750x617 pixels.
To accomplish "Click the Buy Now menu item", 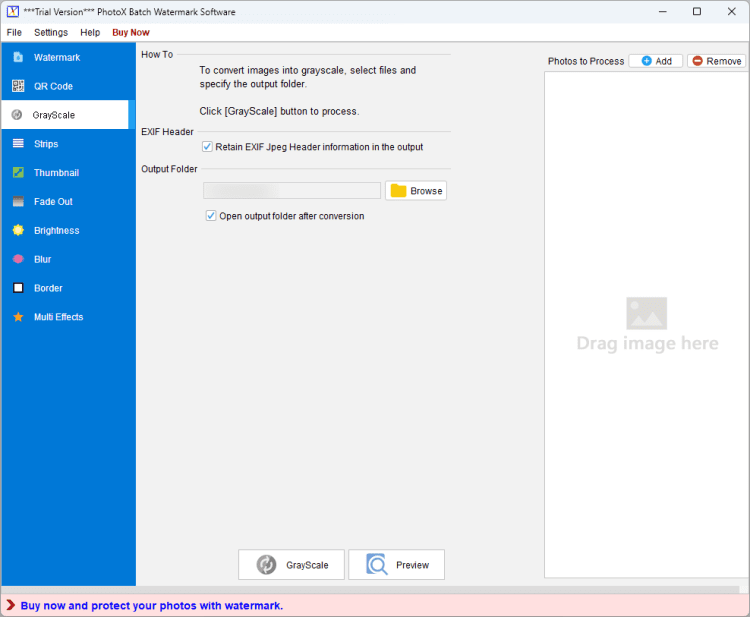I will point(131,33).
